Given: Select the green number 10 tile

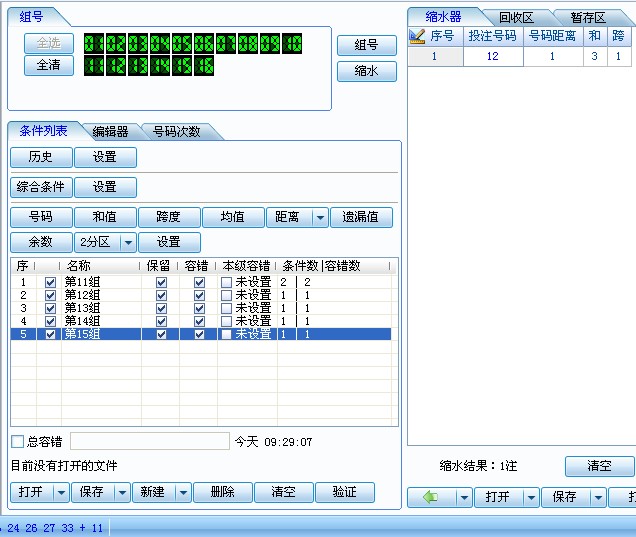Looking at the screenshot, I should click(x=292, y=43).
